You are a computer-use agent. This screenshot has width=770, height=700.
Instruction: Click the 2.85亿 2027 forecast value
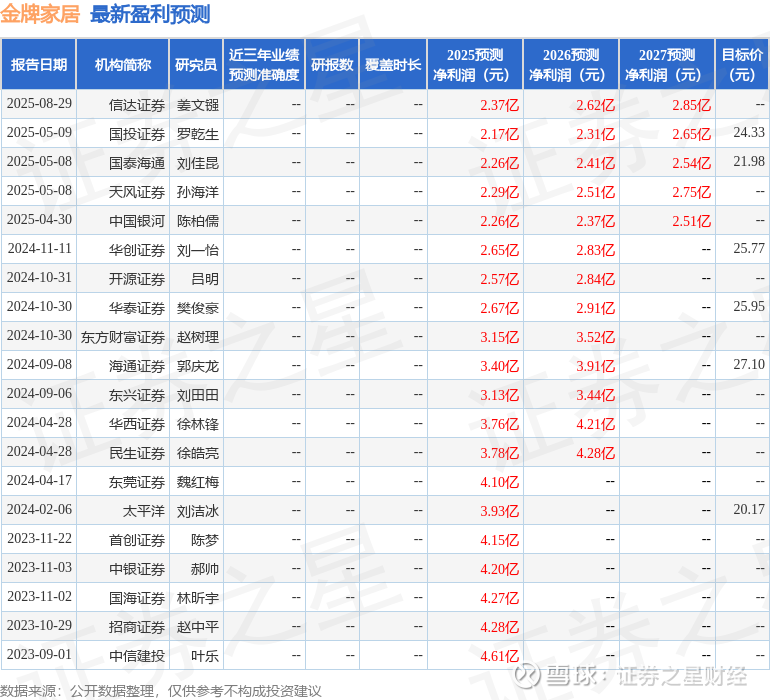[691, 105]
